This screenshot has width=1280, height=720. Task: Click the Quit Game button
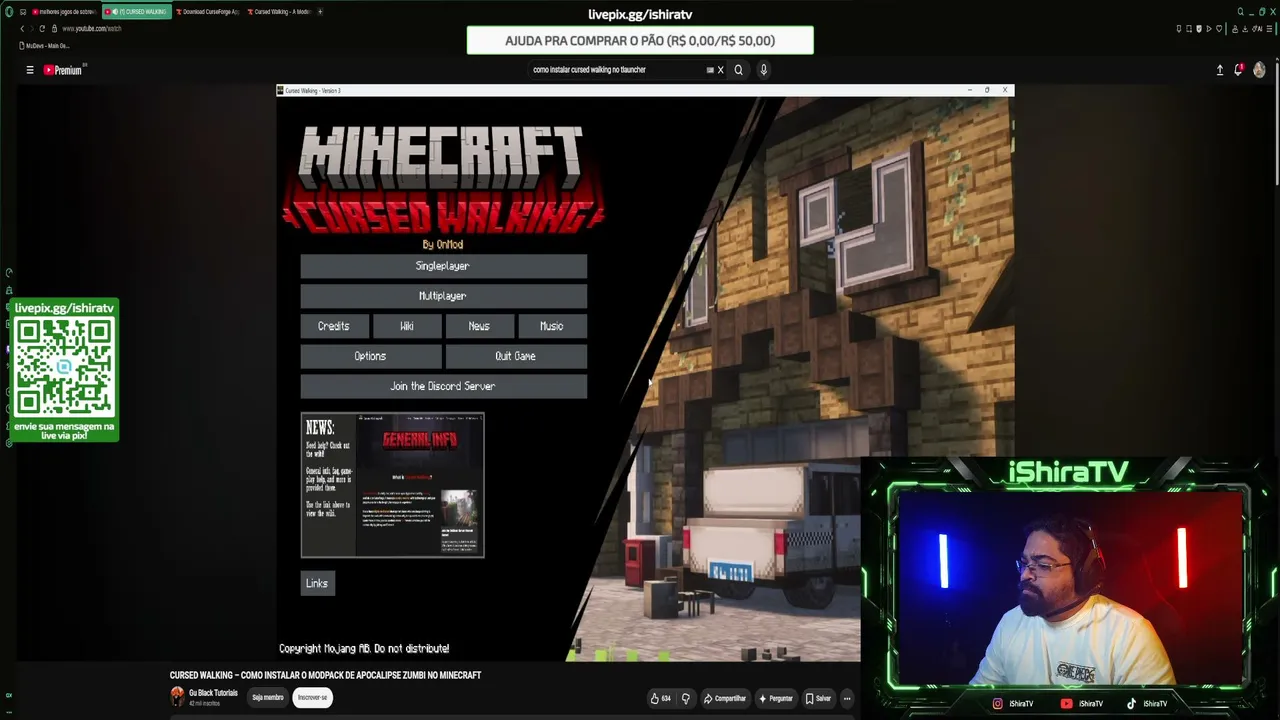(516, 356)
